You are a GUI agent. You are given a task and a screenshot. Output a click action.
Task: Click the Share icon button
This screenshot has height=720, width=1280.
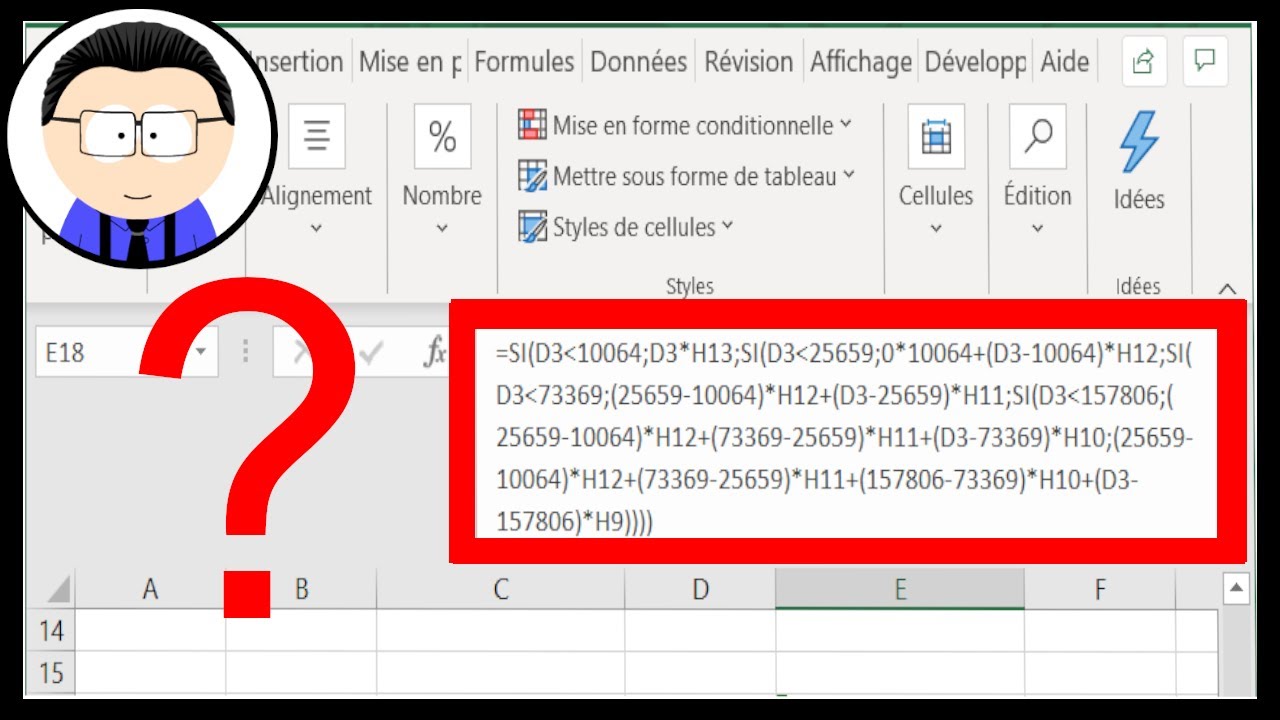1143,62
